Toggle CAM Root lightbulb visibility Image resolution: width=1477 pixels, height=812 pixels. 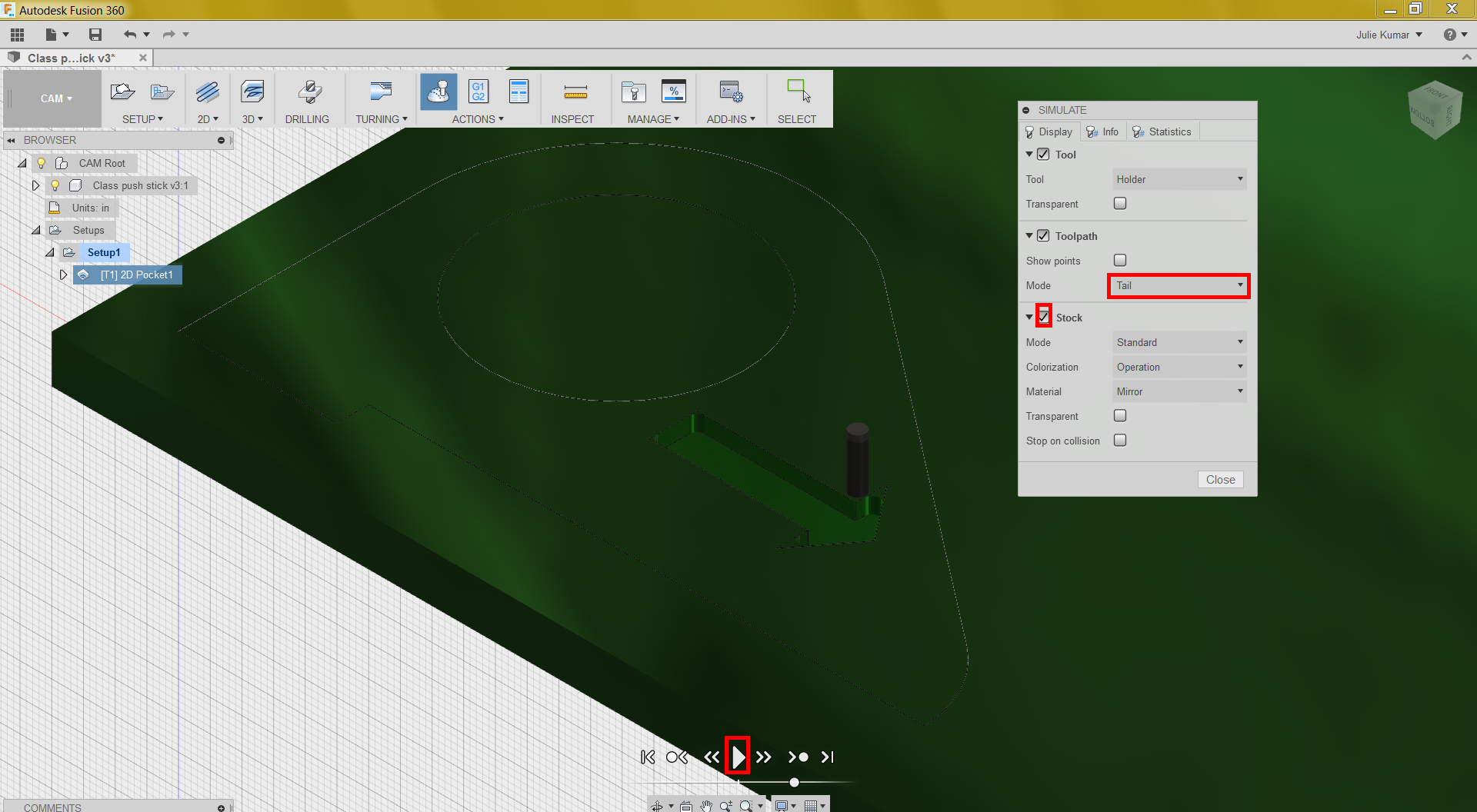(42, 163)
